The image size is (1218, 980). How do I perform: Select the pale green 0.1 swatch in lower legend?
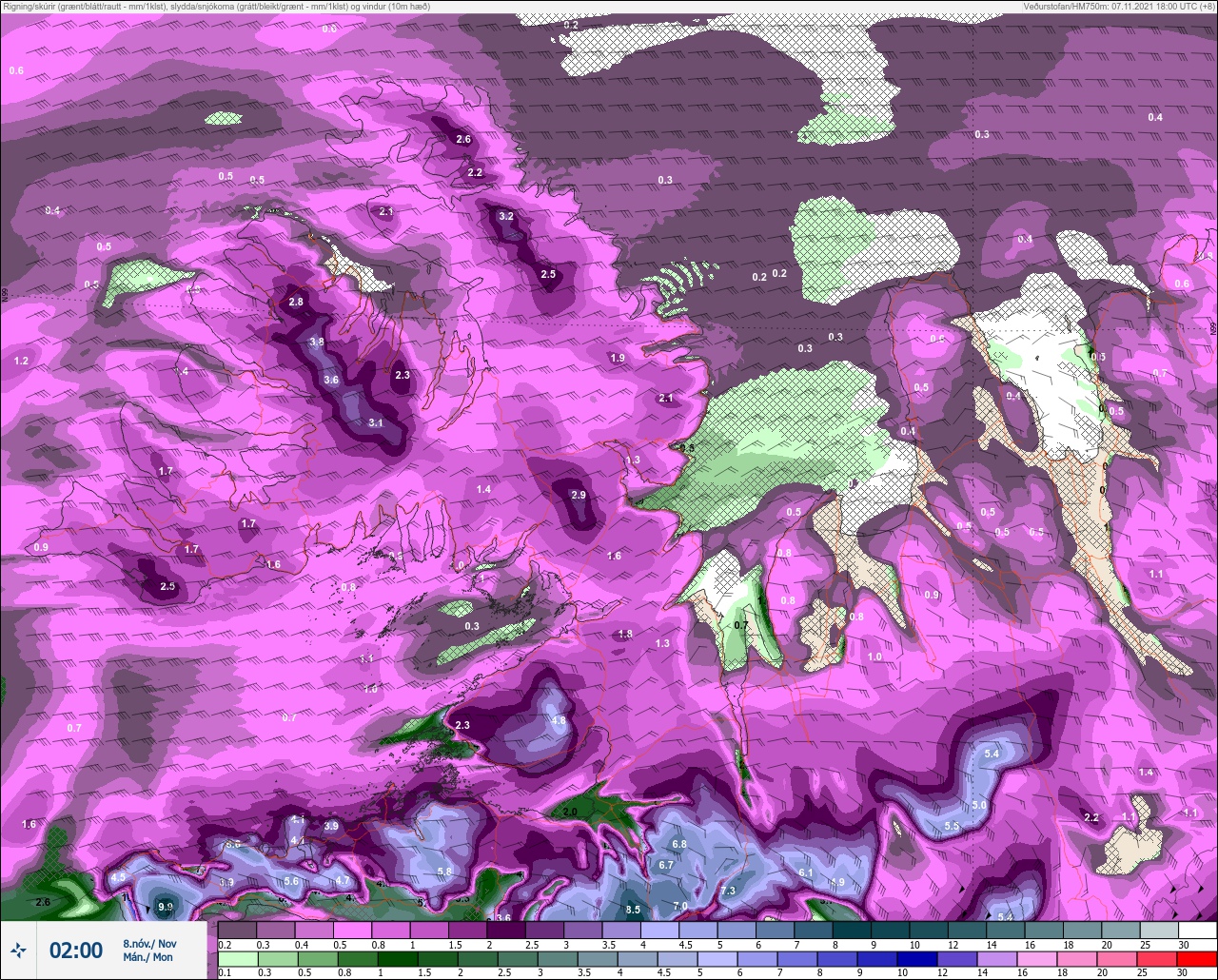point(237,958)
